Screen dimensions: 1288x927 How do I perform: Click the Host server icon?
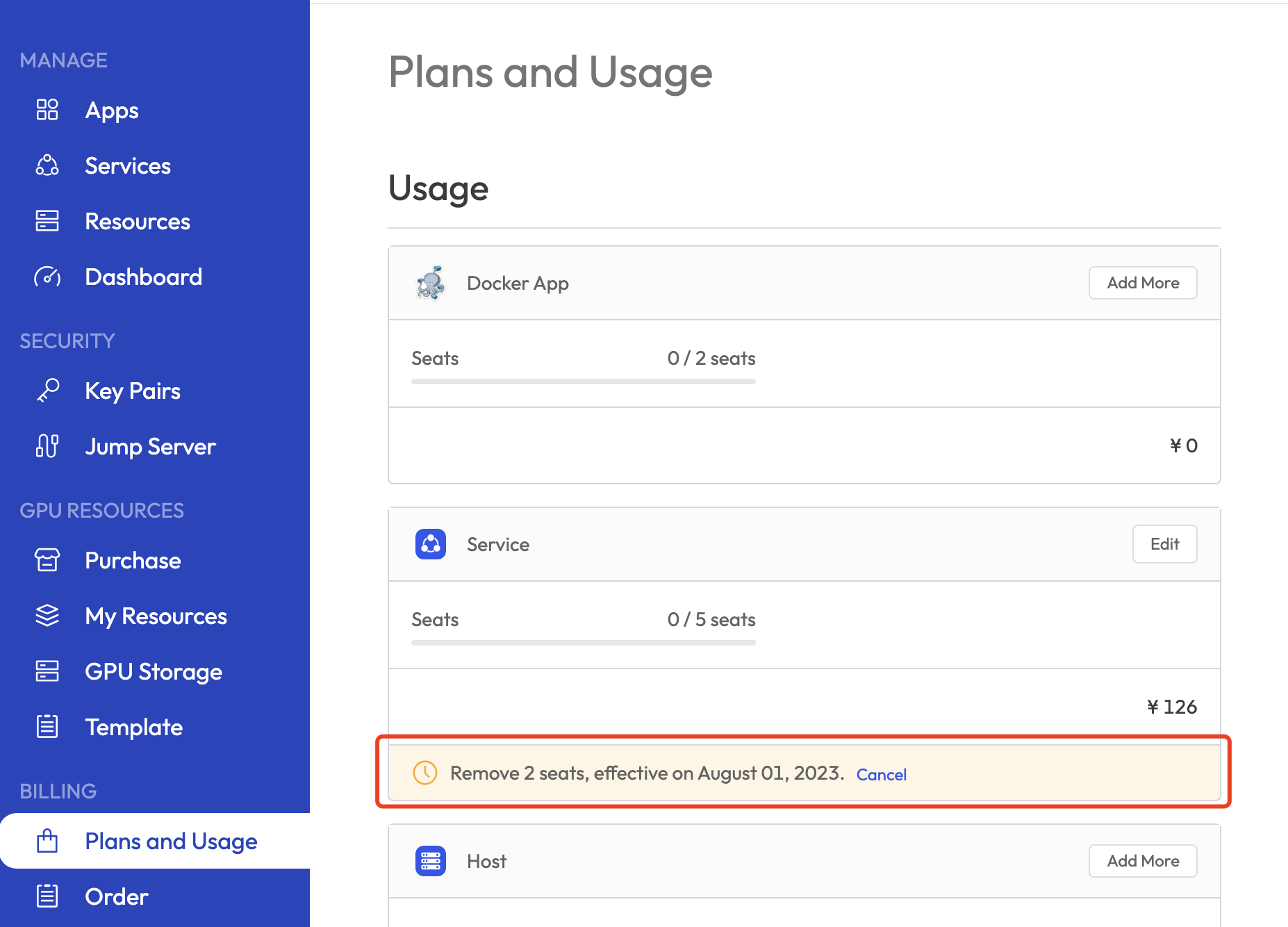pos(431,861)
